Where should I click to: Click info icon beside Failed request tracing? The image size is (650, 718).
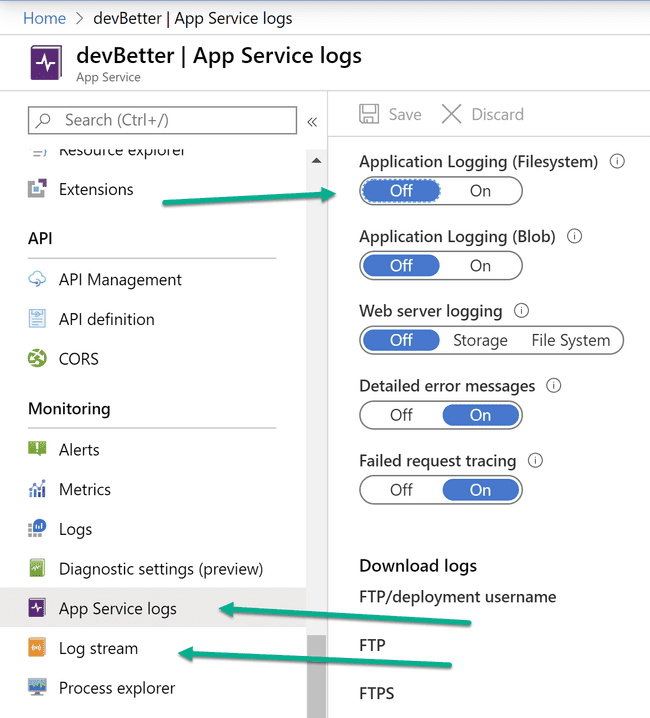pos(535,460)
